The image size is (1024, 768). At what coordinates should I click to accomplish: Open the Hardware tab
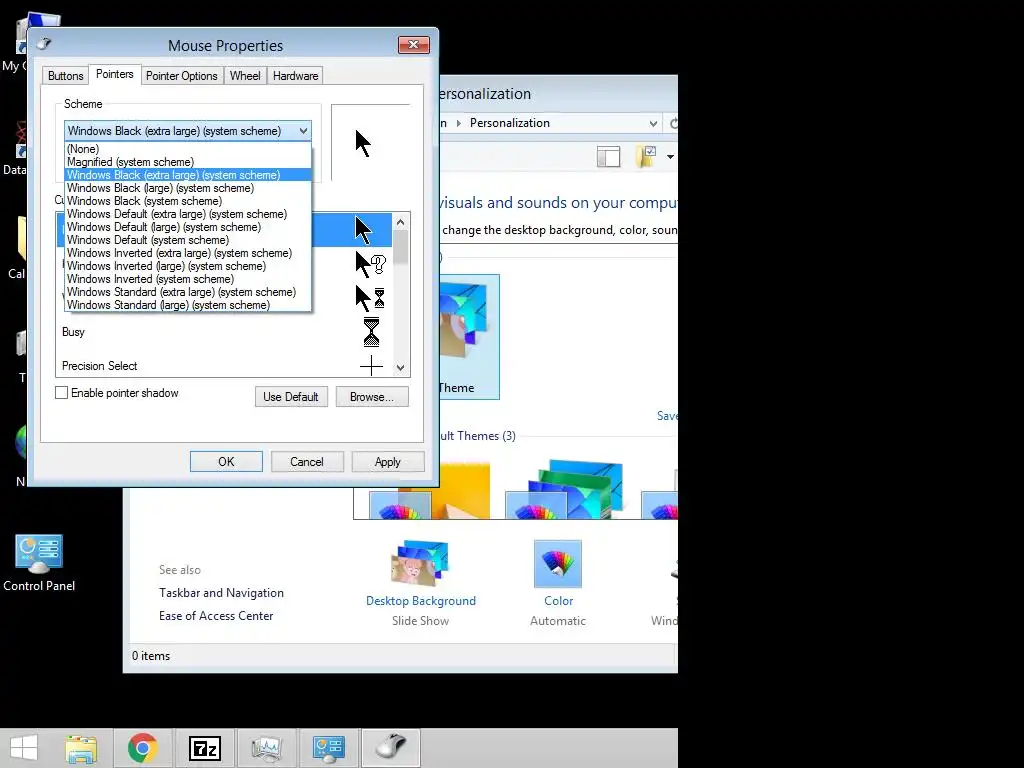pos(295,76)
